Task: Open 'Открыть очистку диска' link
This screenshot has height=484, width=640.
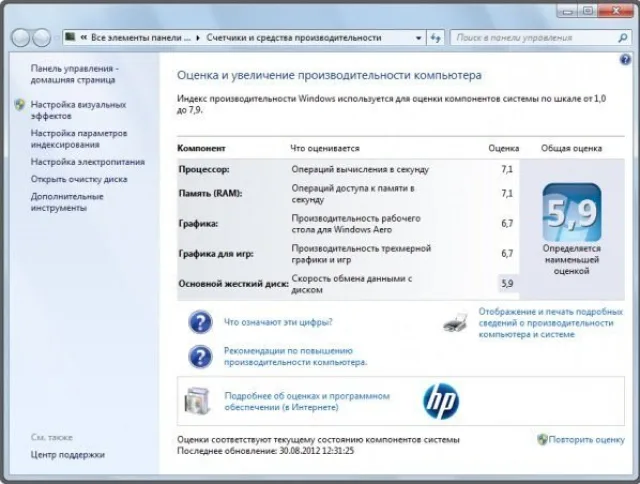Action: coord(79,179)
